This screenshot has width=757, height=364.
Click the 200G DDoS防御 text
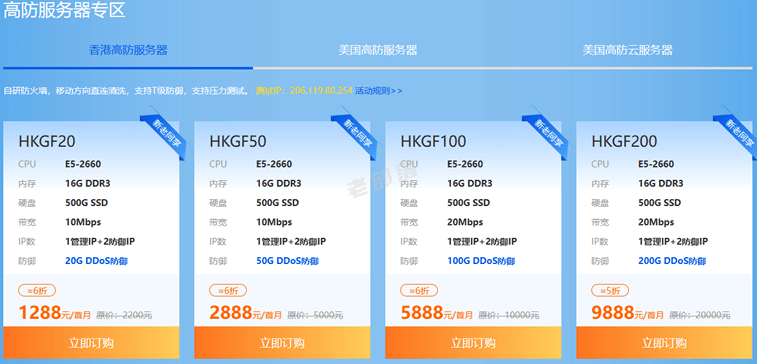(x=672, y=261)
